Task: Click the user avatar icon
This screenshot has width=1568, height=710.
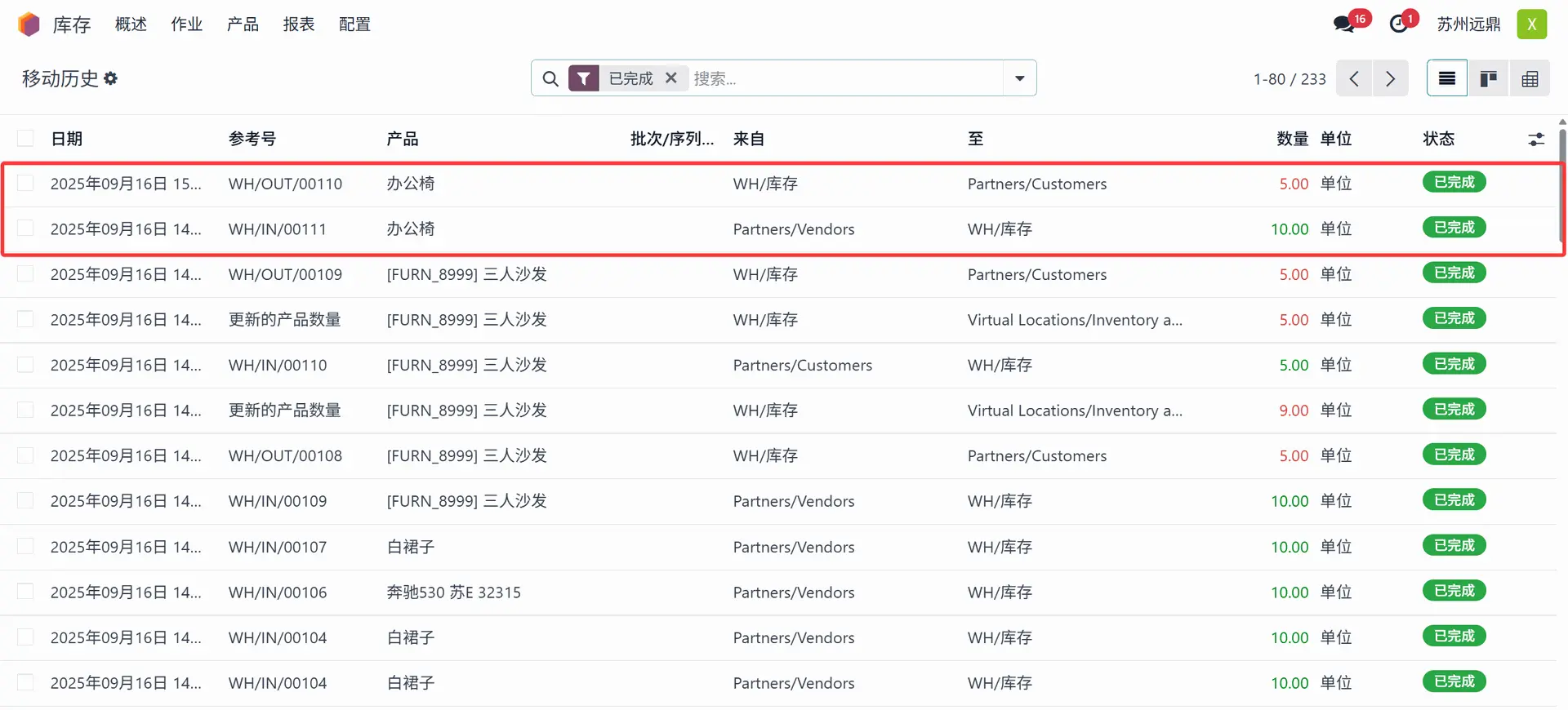Action: (1531, 24)
